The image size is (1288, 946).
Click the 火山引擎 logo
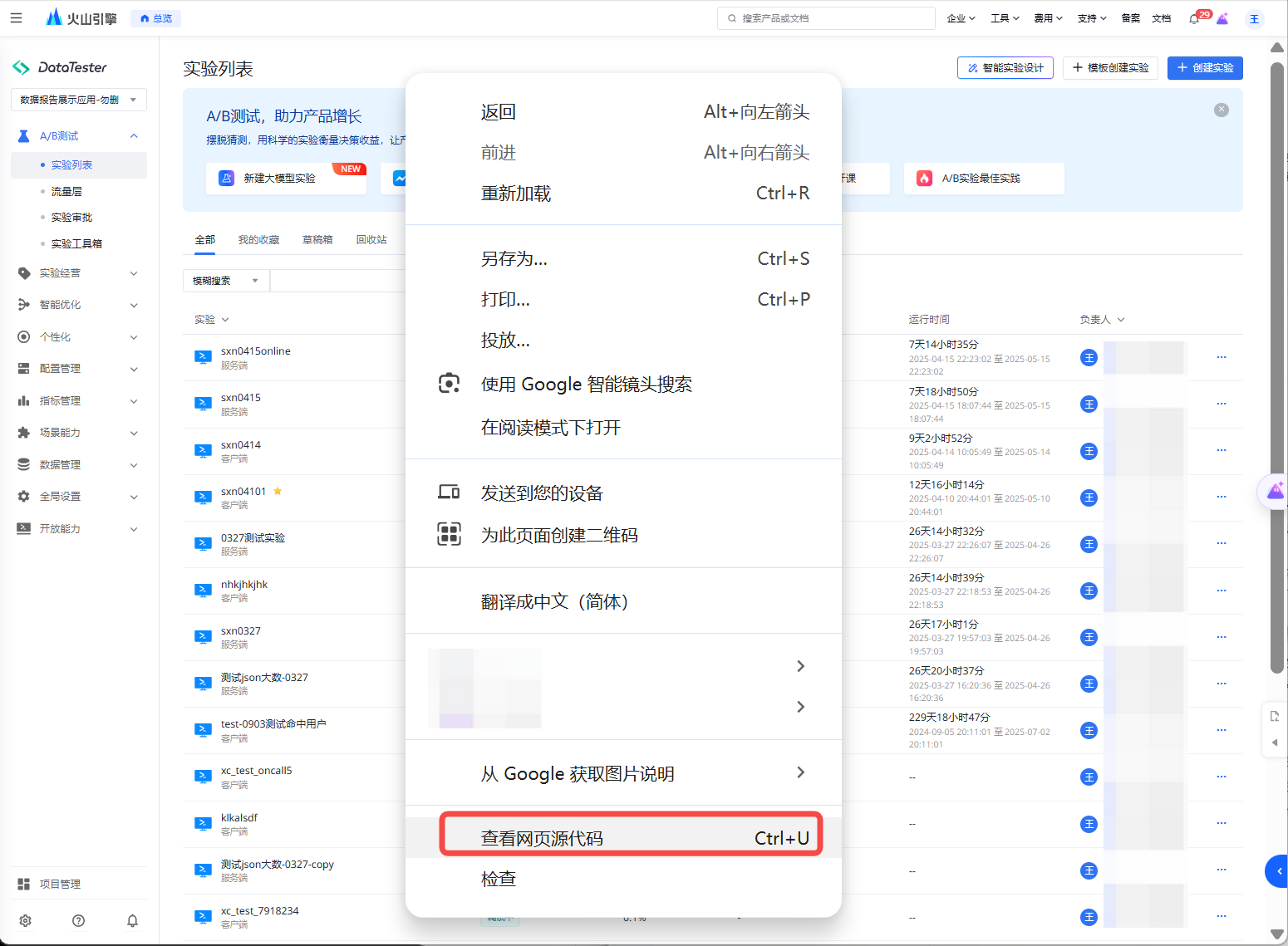tap(81, 17)
